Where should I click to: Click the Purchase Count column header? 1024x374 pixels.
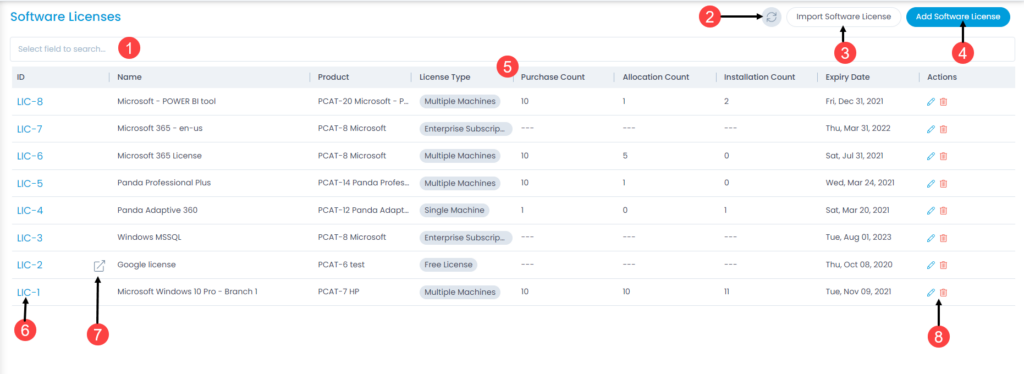552,77
